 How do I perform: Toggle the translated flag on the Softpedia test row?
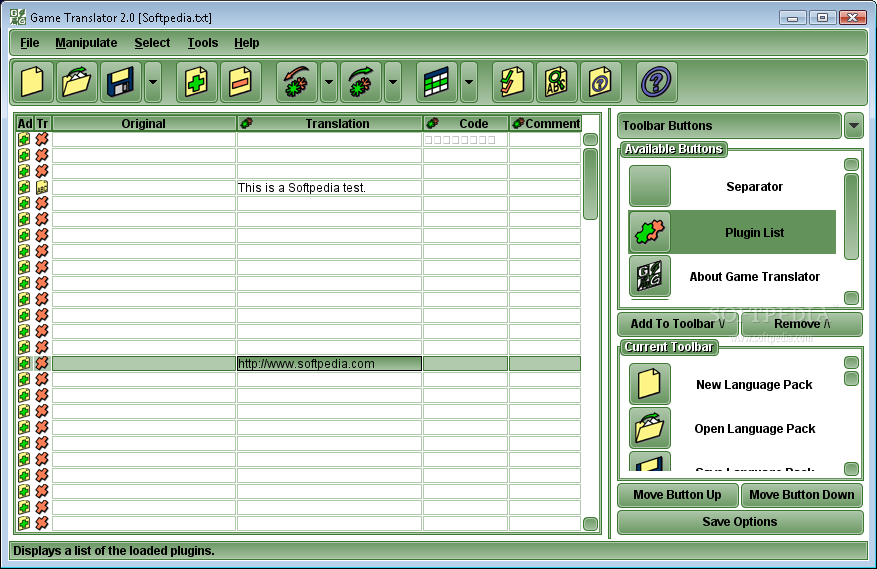coord(42,187)
